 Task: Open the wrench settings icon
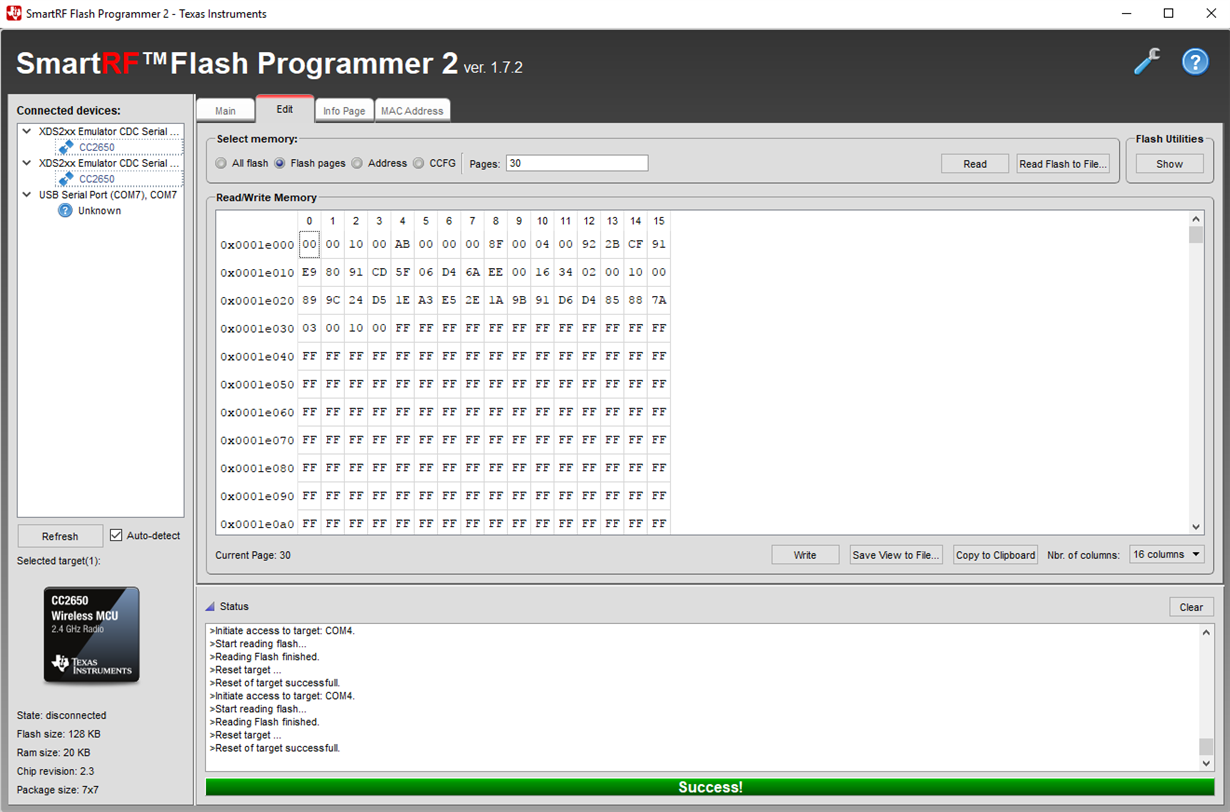[1147, 62]
